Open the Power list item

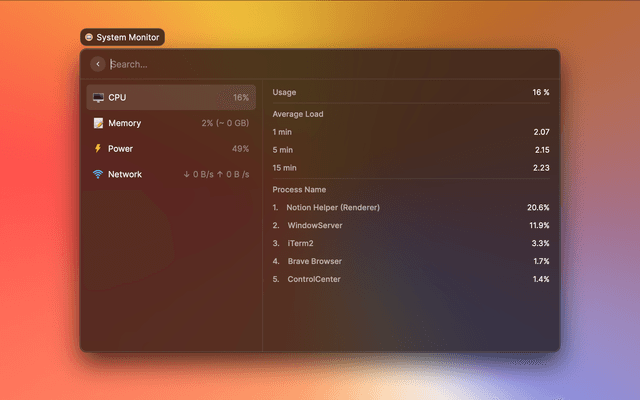coord(171,149)
